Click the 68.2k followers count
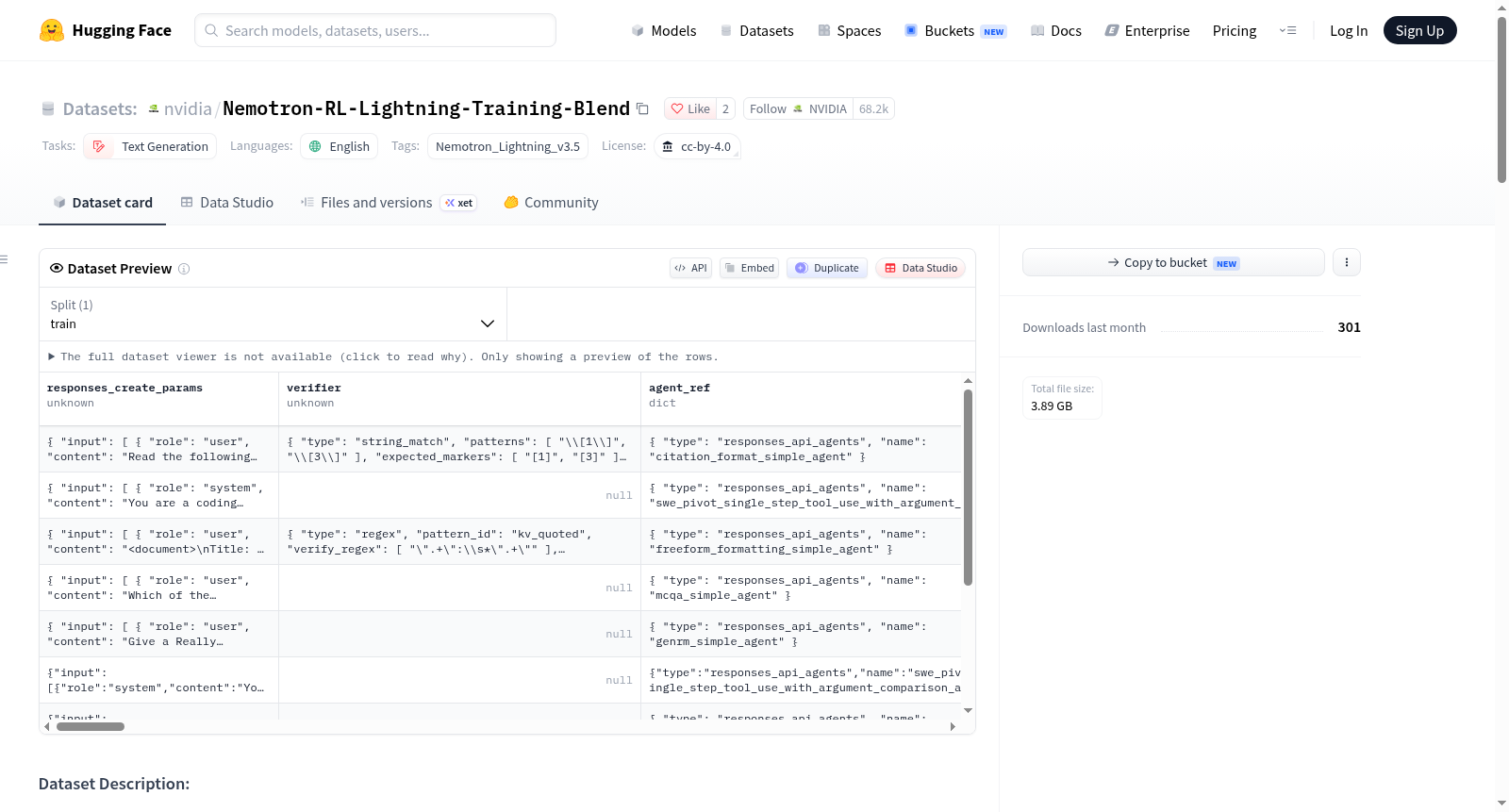Viewport: 1509px width, 812px height. click(x=873, y=108)
